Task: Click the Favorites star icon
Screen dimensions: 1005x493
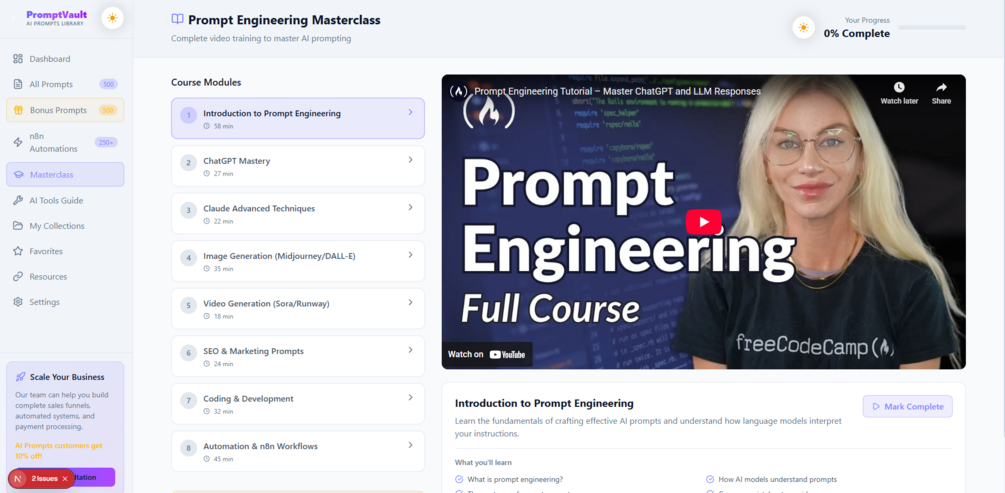Action: 18,251
